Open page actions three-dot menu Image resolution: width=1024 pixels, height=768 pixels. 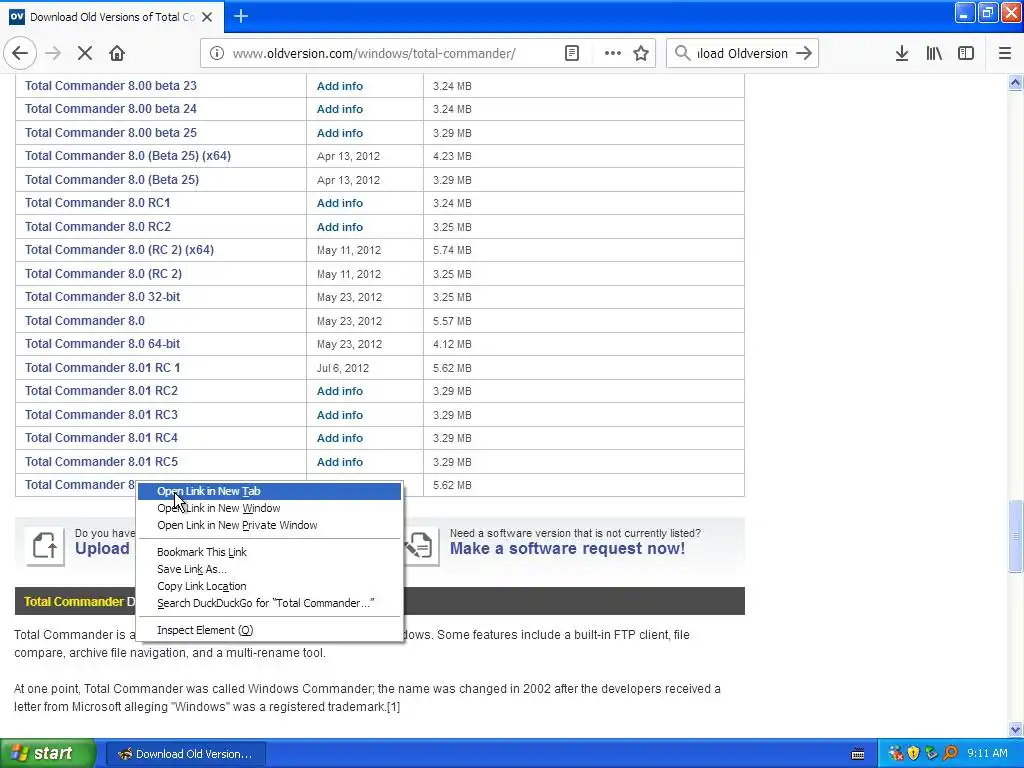[613, 54]
